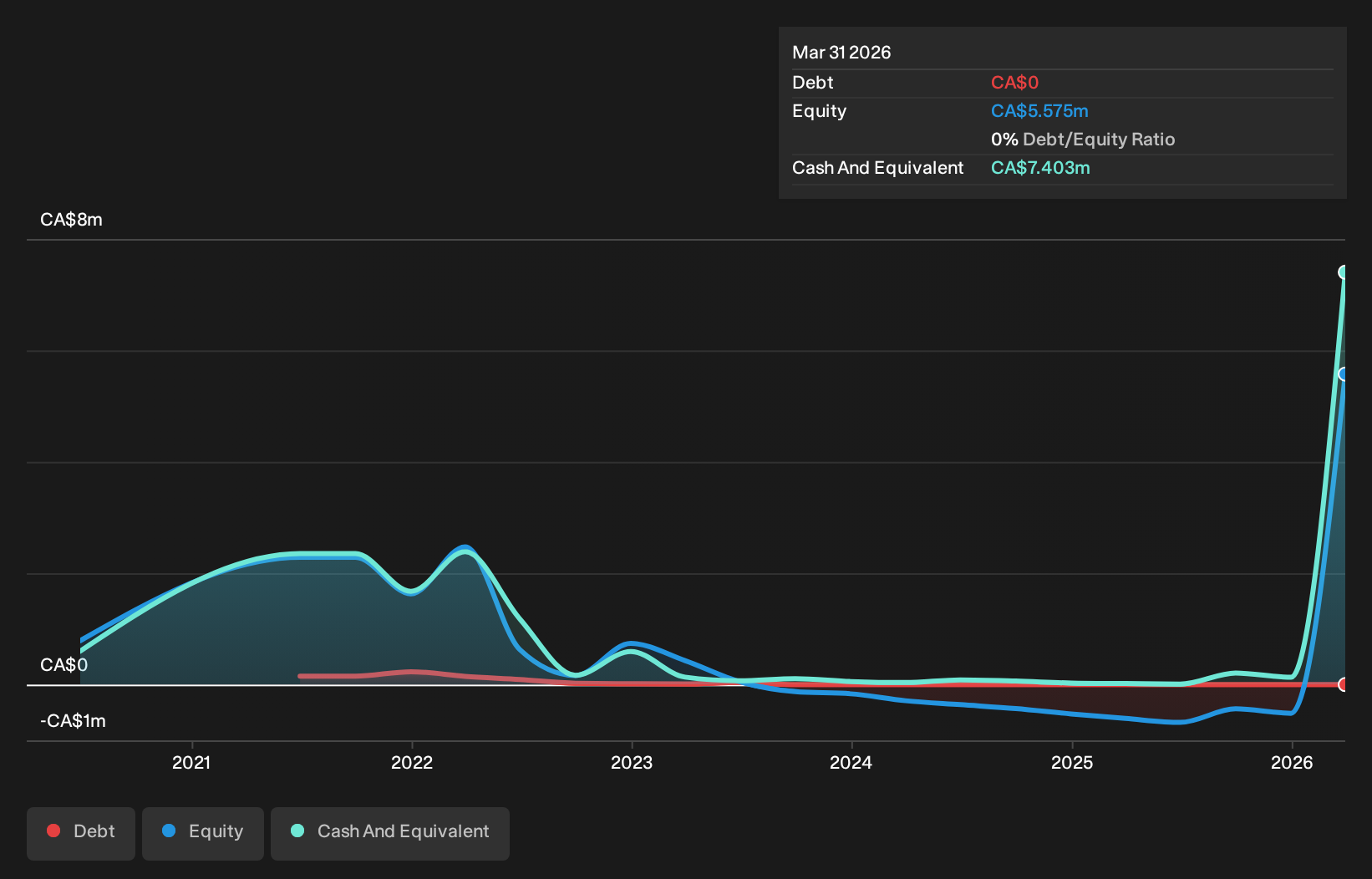Click the Equity row label in tooltip
The width and height of the screenshot is (1372, 879).
point(820,111)
